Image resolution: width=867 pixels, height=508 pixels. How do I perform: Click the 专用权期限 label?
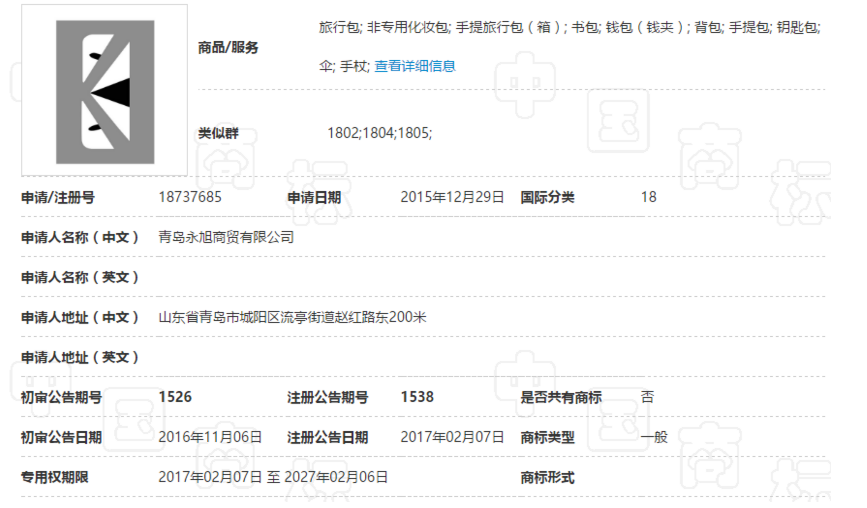[55, 478]
